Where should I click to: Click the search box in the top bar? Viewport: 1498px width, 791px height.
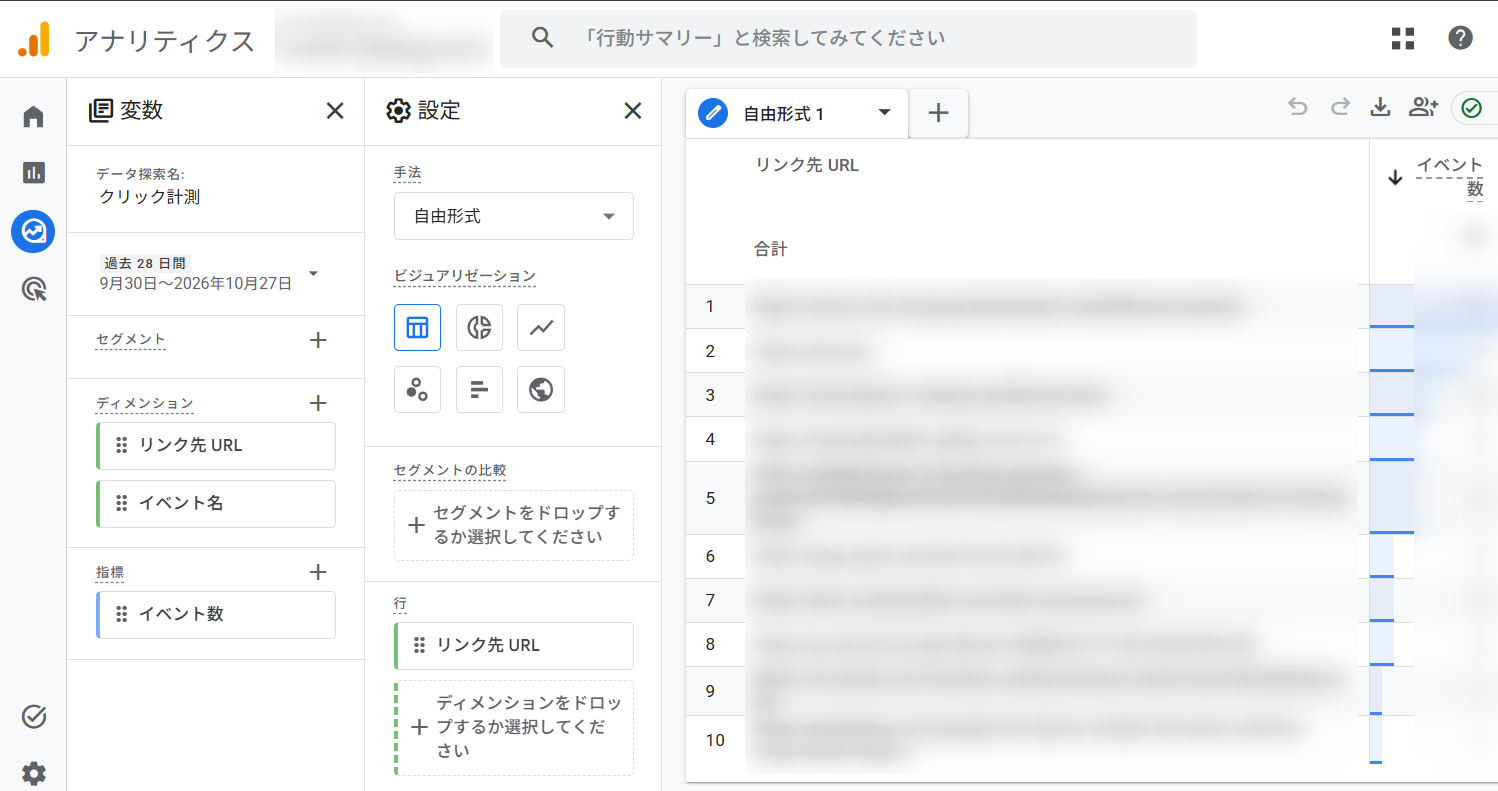click(x=848, y=39)
